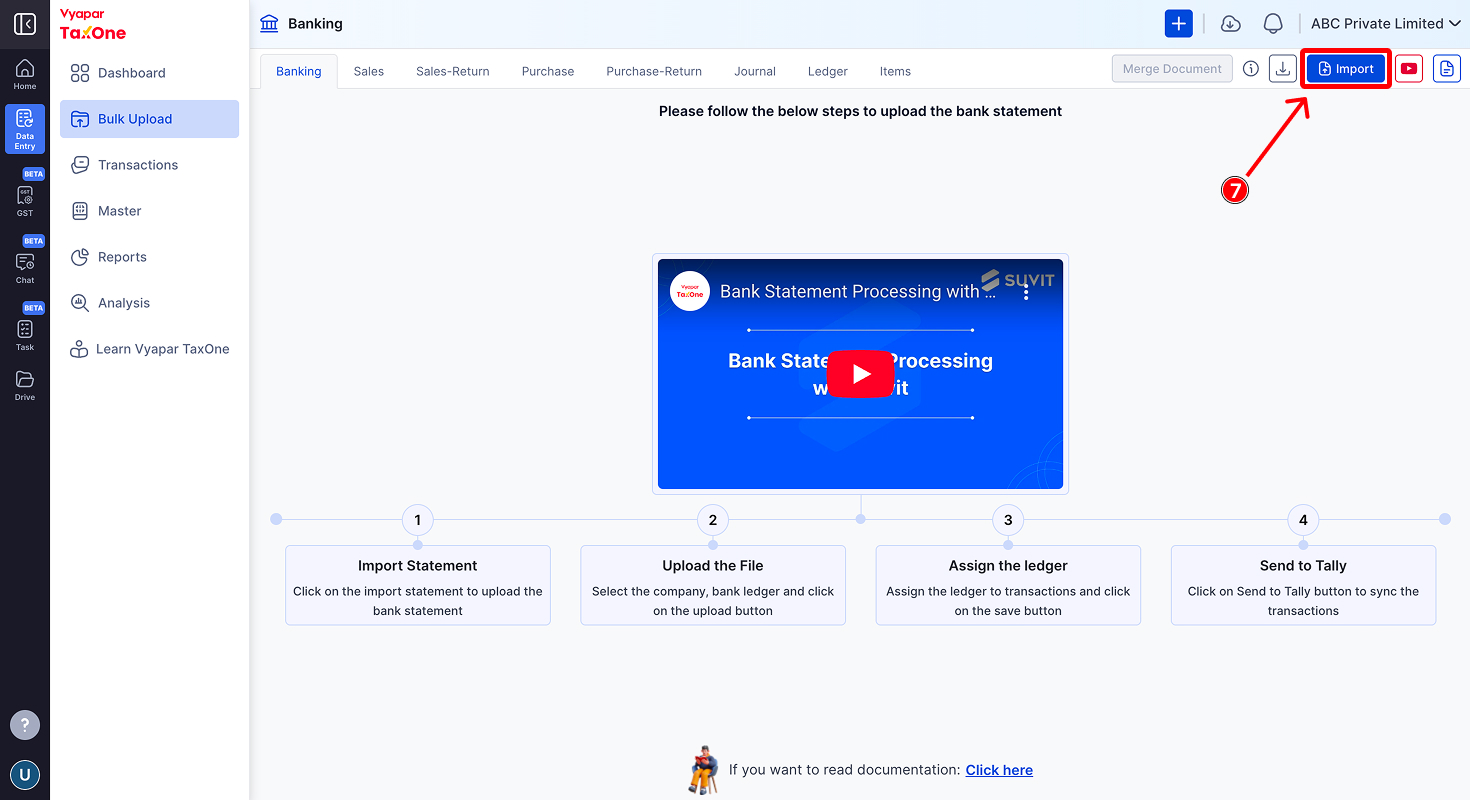Switch to the Items tab
The image size is (1470, 800).
point(895,71)
